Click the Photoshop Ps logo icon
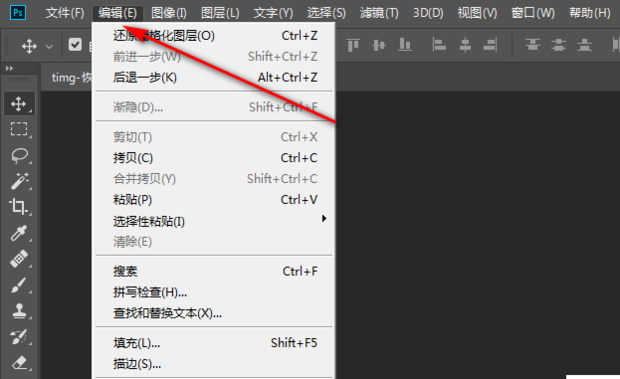Screen dimensions: 620x379 (18, 13)
